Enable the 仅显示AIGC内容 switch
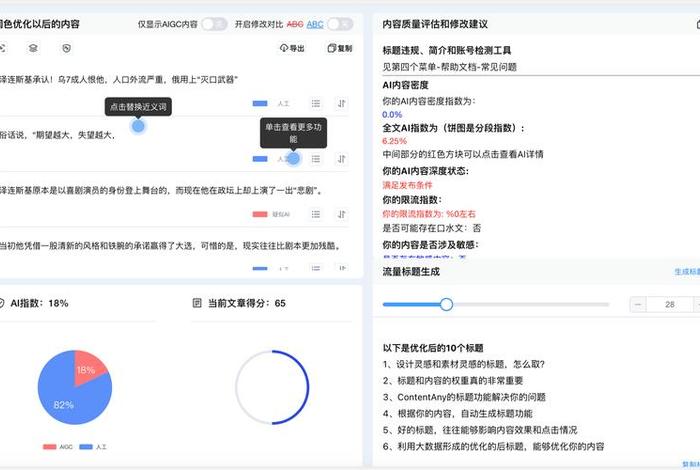 214,24
